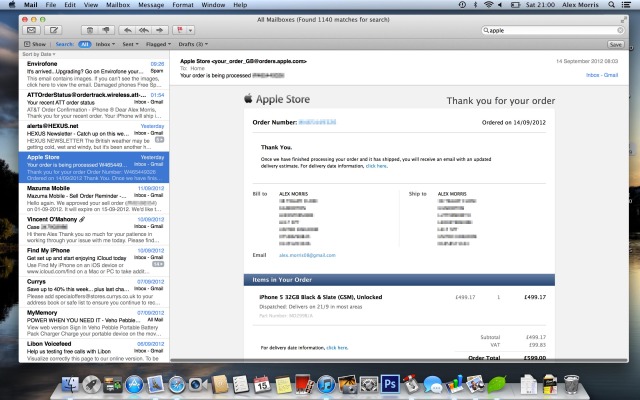Open Spotlight search in the menu bar
The height and width of the screenshot is (400, 640).
click(611, 5)
